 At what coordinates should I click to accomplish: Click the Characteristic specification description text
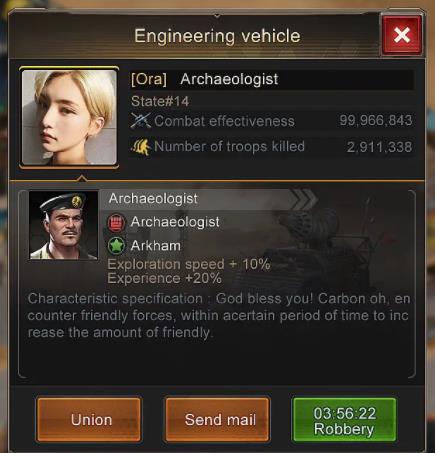point(219,315)
